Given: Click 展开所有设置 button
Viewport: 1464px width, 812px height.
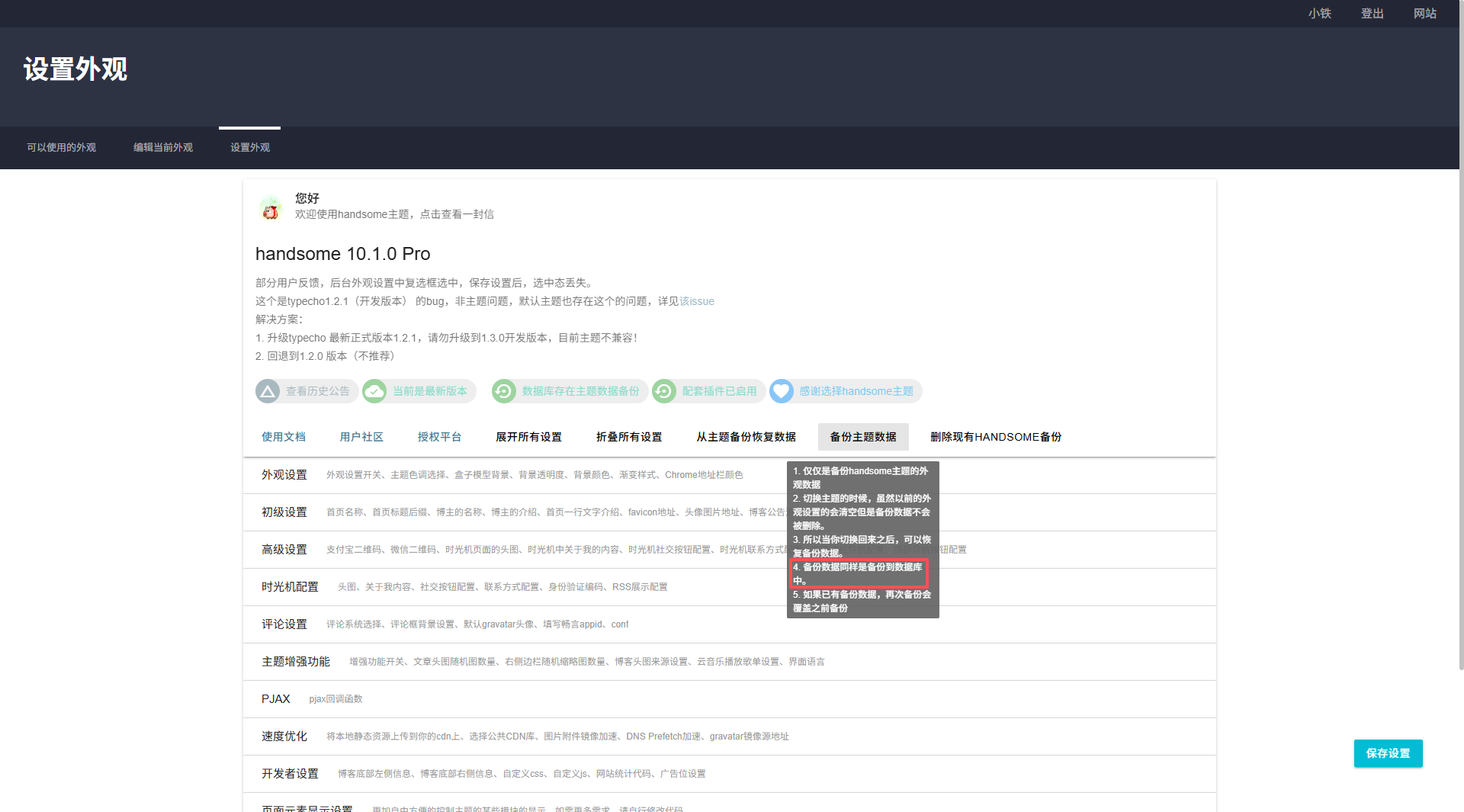Looking at the screenshot, I should (529, 438).
